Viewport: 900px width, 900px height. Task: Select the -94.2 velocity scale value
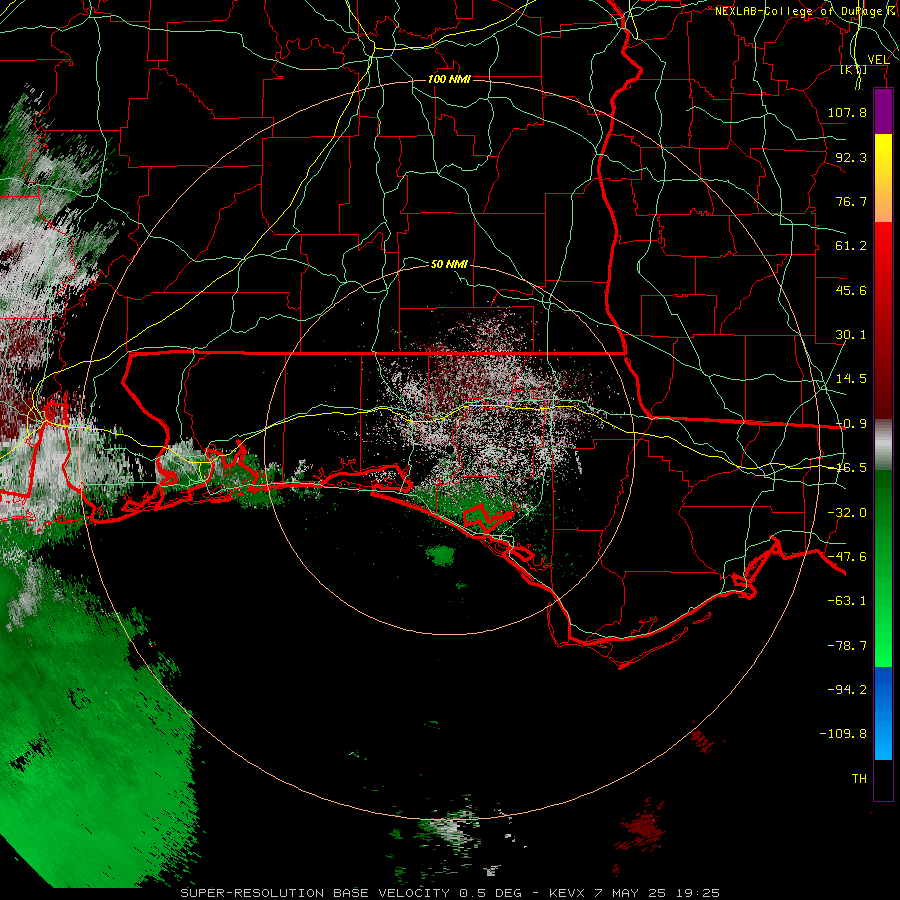(x=847, y=690)
